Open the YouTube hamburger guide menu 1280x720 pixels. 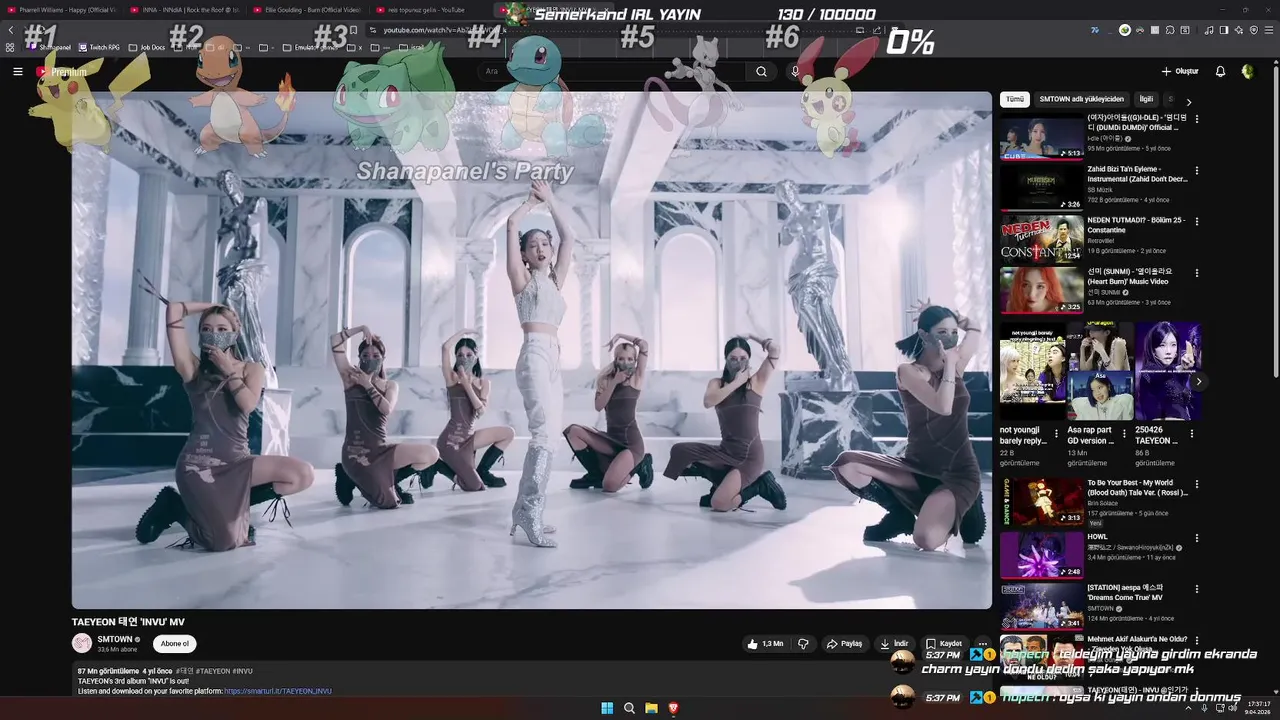17,72
